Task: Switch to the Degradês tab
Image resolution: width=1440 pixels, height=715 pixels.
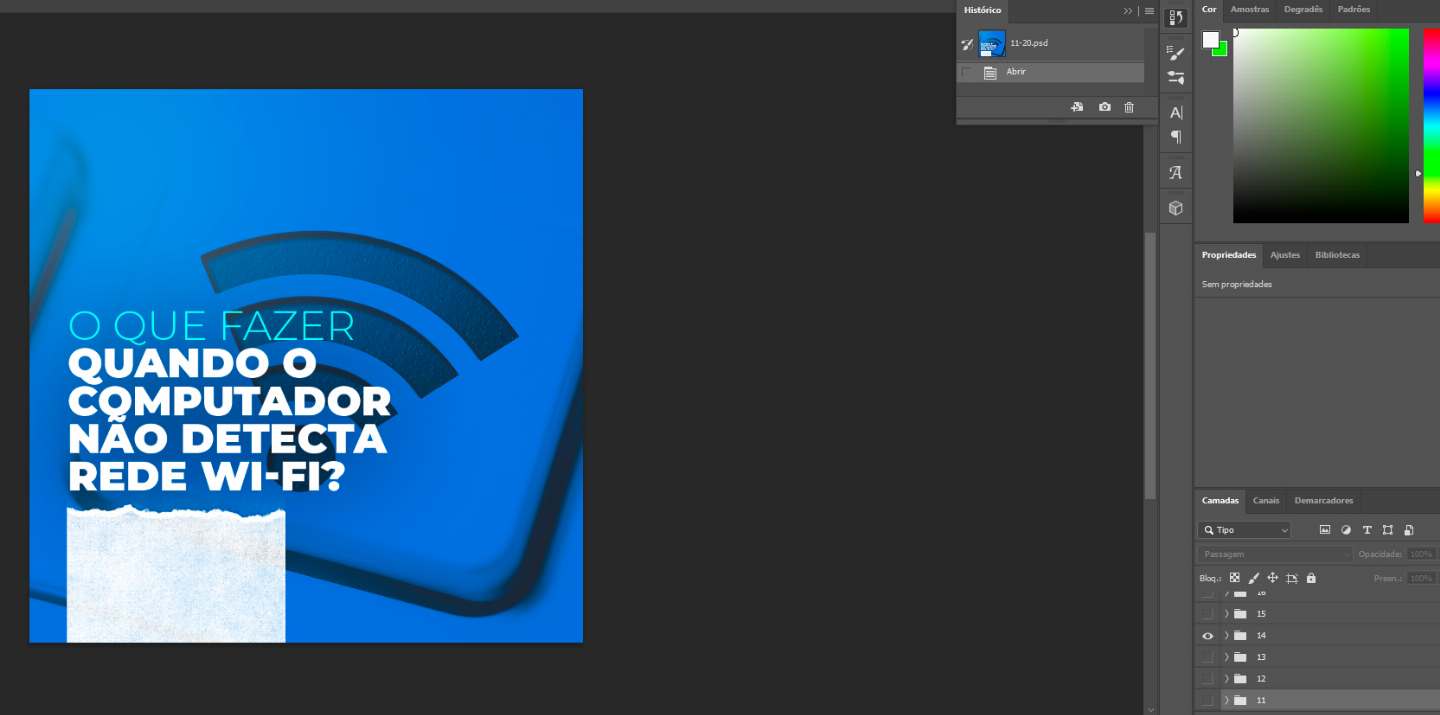Action: tap(1303, 10)
